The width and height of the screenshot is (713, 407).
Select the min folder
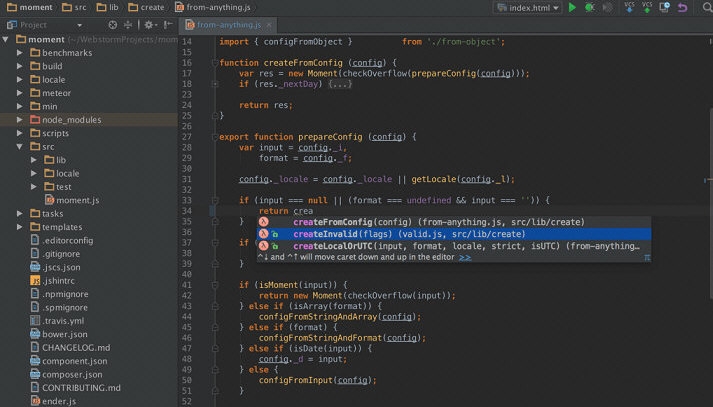[x=44, y=106]
